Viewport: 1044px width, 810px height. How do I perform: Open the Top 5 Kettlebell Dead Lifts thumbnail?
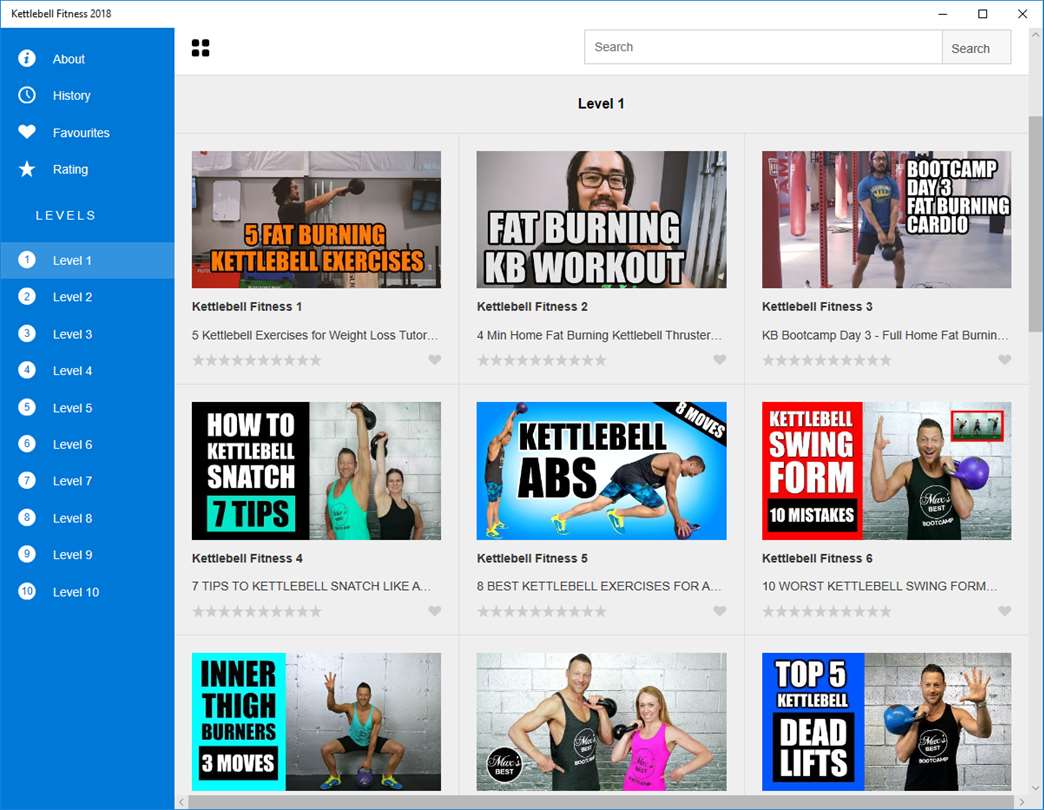point(886,721)
